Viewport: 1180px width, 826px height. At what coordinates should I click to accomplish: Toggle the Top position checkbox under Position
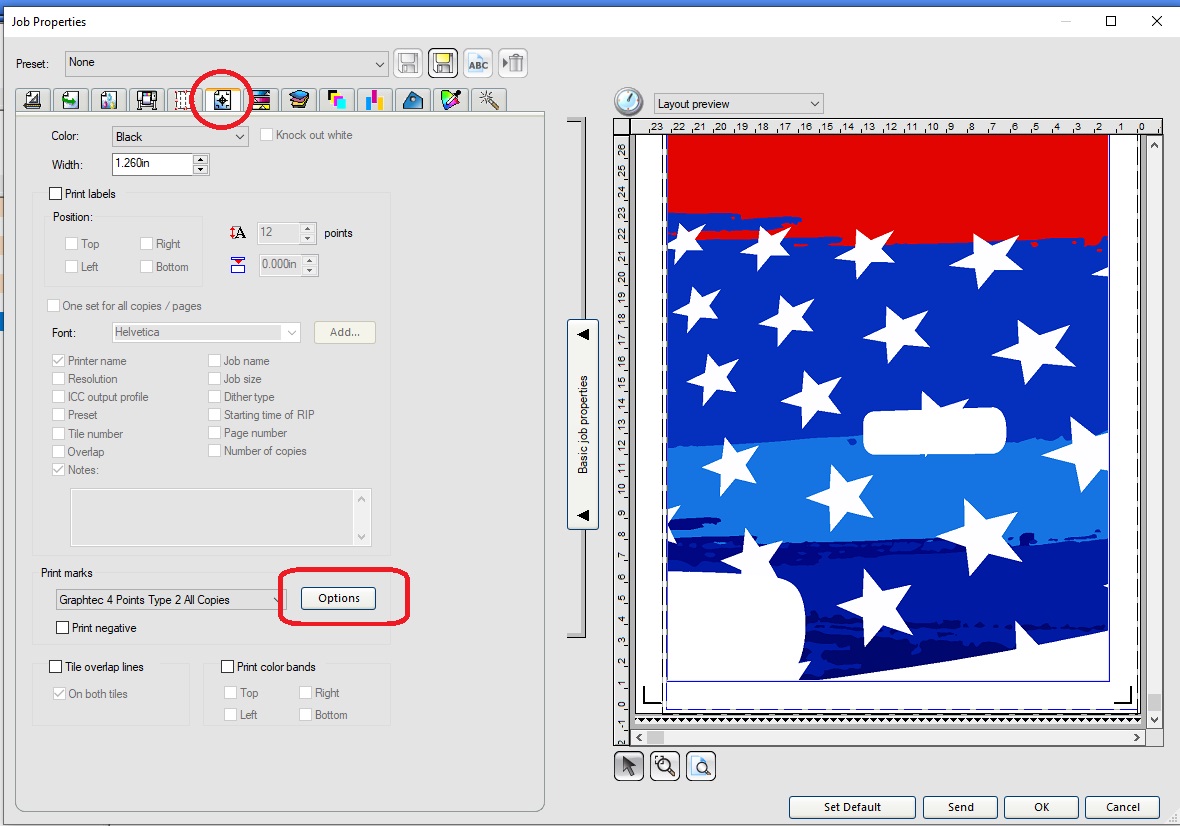pos(71,244)
